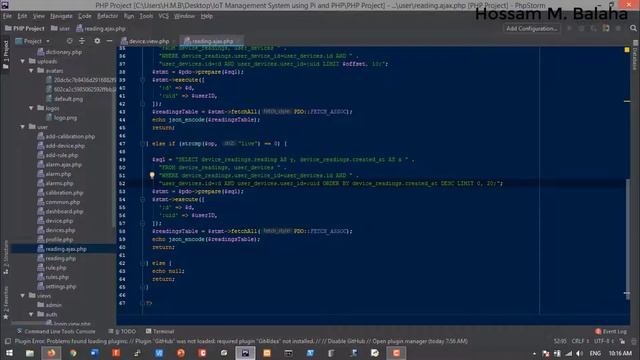
Task: Switch to the device.view.php editor tab
Action: 149,41
